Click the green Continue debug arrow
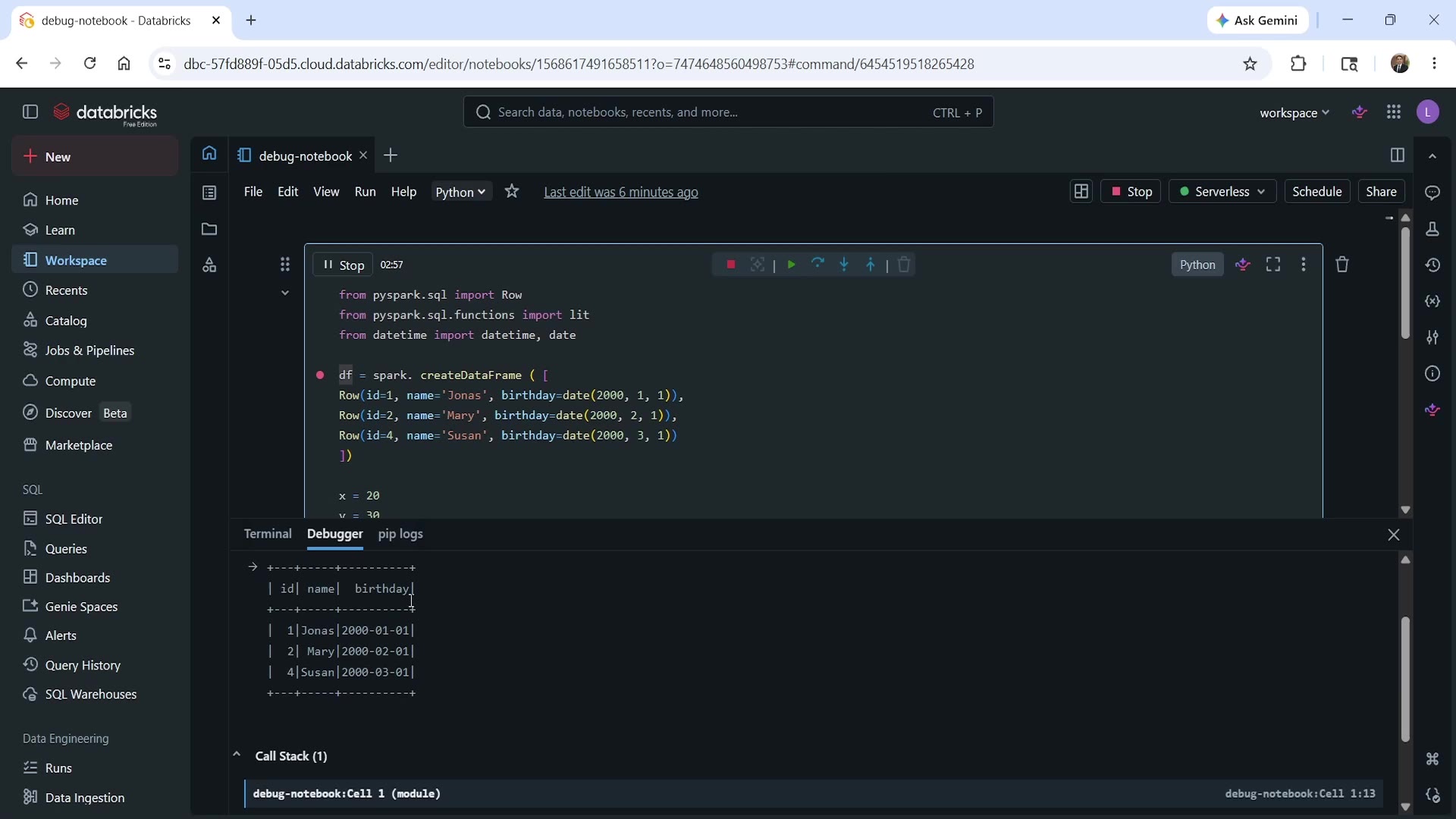Screen dimensions: 1456x819 791,265
